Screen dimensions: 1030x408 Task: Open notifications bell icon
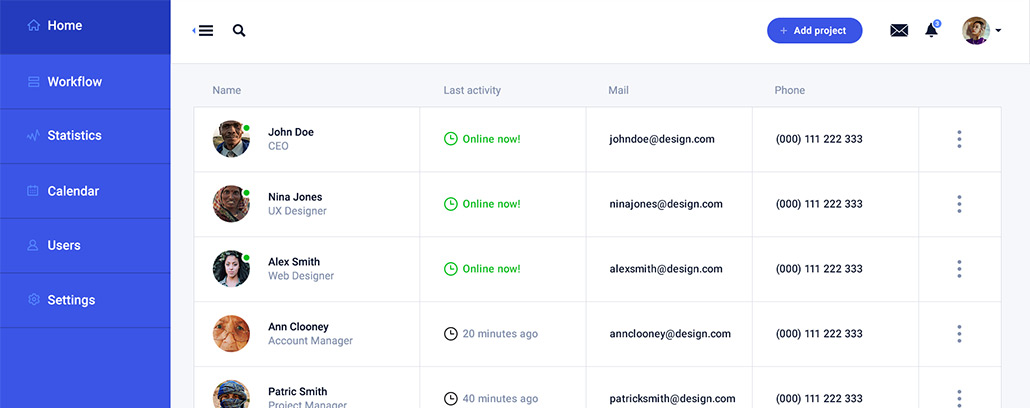click(x=931, y=30)
